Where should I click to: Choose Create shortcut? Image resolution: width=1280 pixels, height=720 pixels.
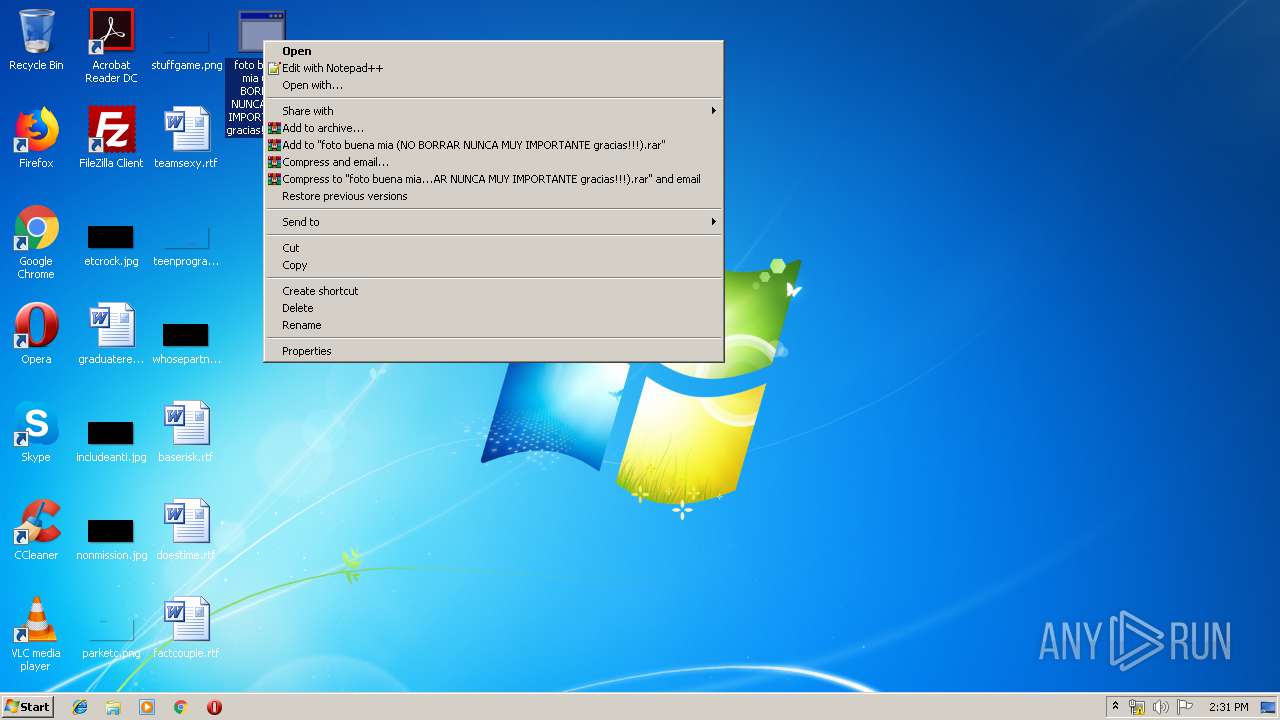point(493,291)
